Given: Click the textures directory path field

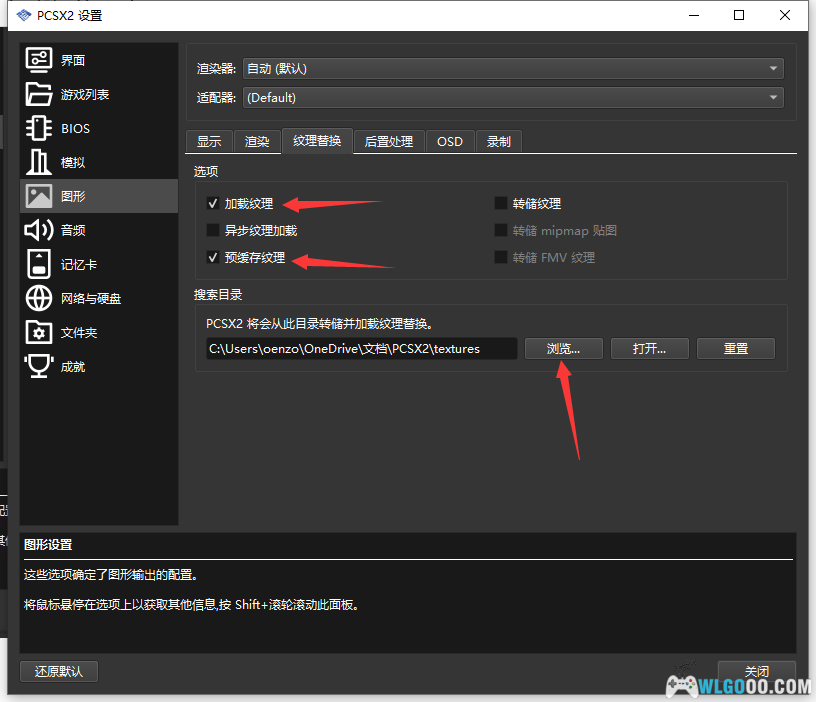Looking at the screenshot, I should click(361, 349).
